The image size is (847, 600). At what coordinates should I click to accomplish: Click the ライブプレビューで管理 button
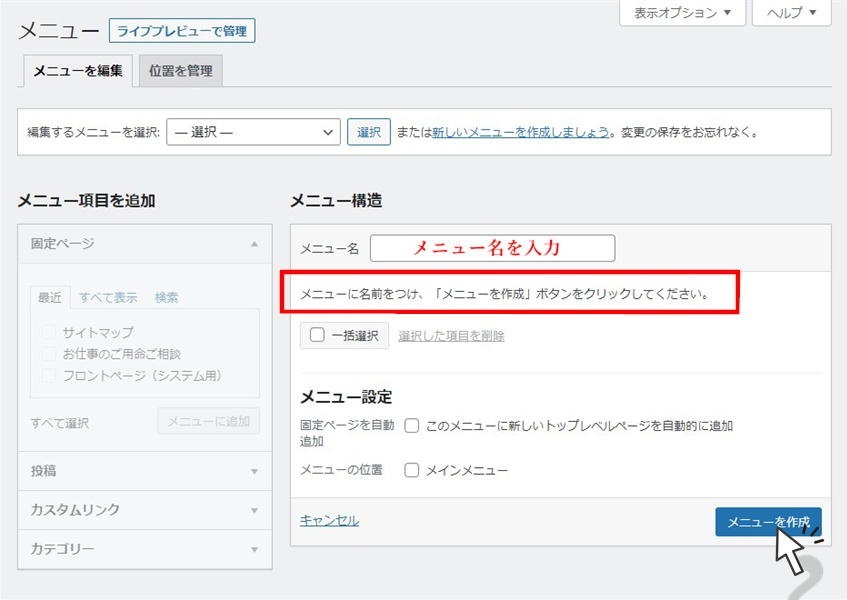coord(182,31)
